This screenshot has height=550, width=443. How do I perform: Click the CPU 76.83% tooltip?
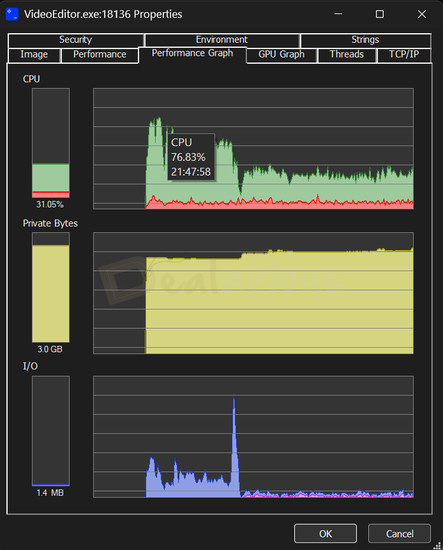click(191, 157)
